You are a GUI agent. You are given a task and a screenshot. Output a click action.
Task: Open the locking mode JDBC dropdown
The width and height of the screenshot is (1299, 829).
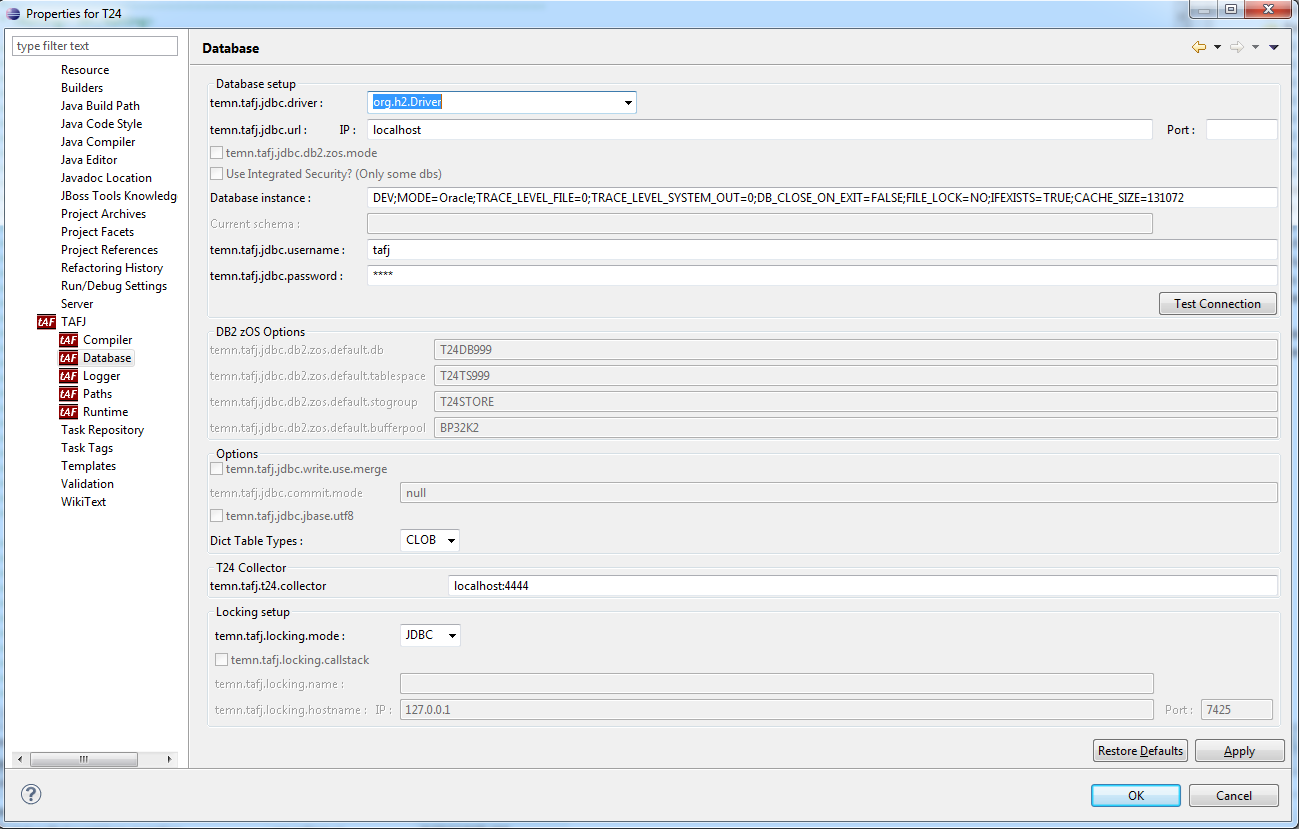tap(451, 635)
